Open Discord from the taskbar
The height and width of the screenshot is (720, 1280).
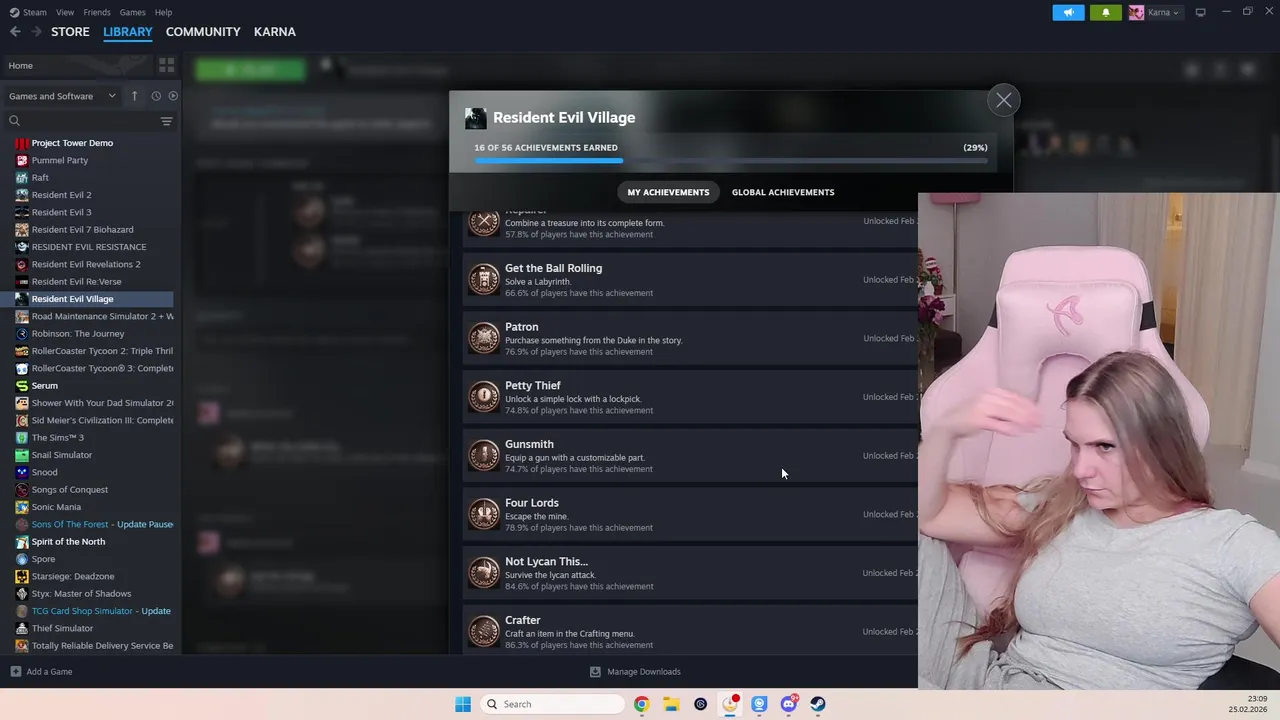coord(789,704)
